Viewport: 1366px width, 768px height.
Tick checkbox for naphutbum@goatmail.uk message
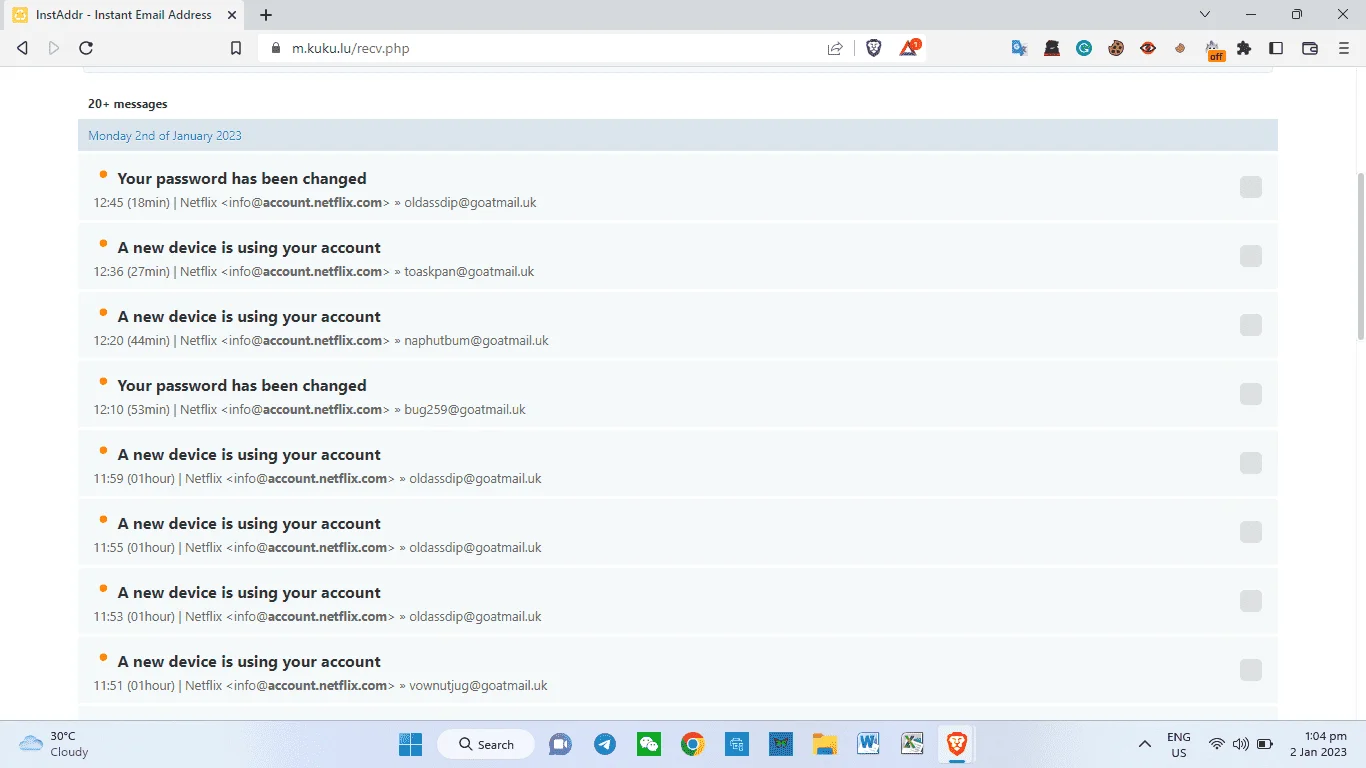(1251, 325)
